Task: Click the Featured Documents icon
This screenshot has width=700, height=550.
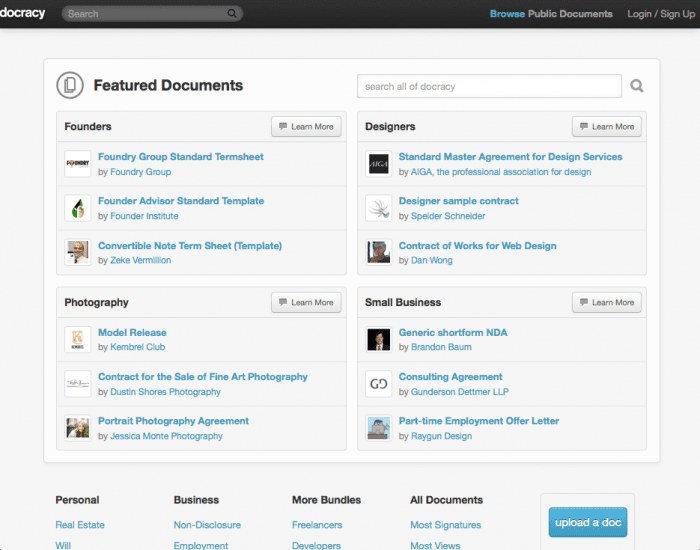Action: [x=70, y=86]
